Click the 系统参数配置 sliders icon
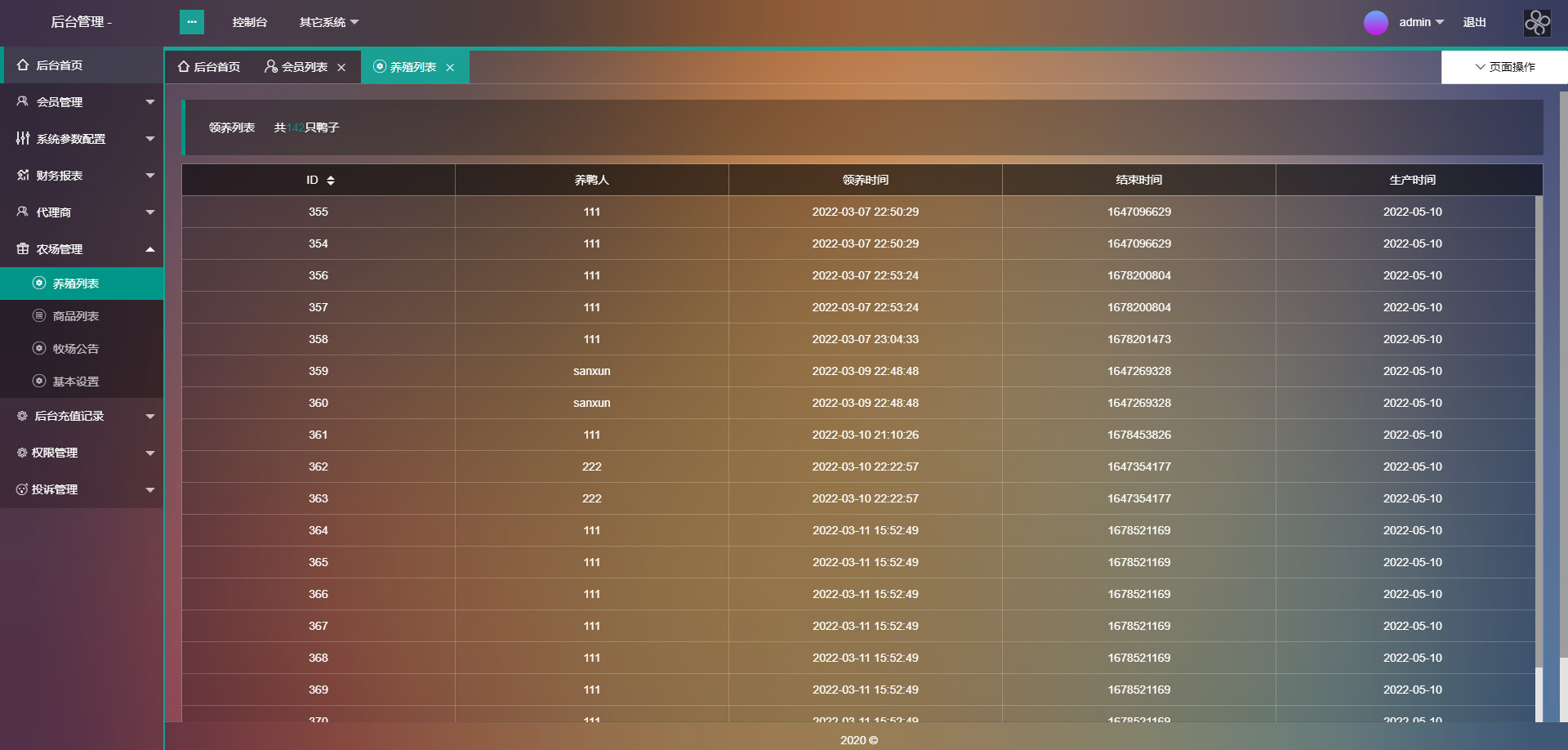The height and width of the screenshot is (750, 1568). [x=23, y=138]
